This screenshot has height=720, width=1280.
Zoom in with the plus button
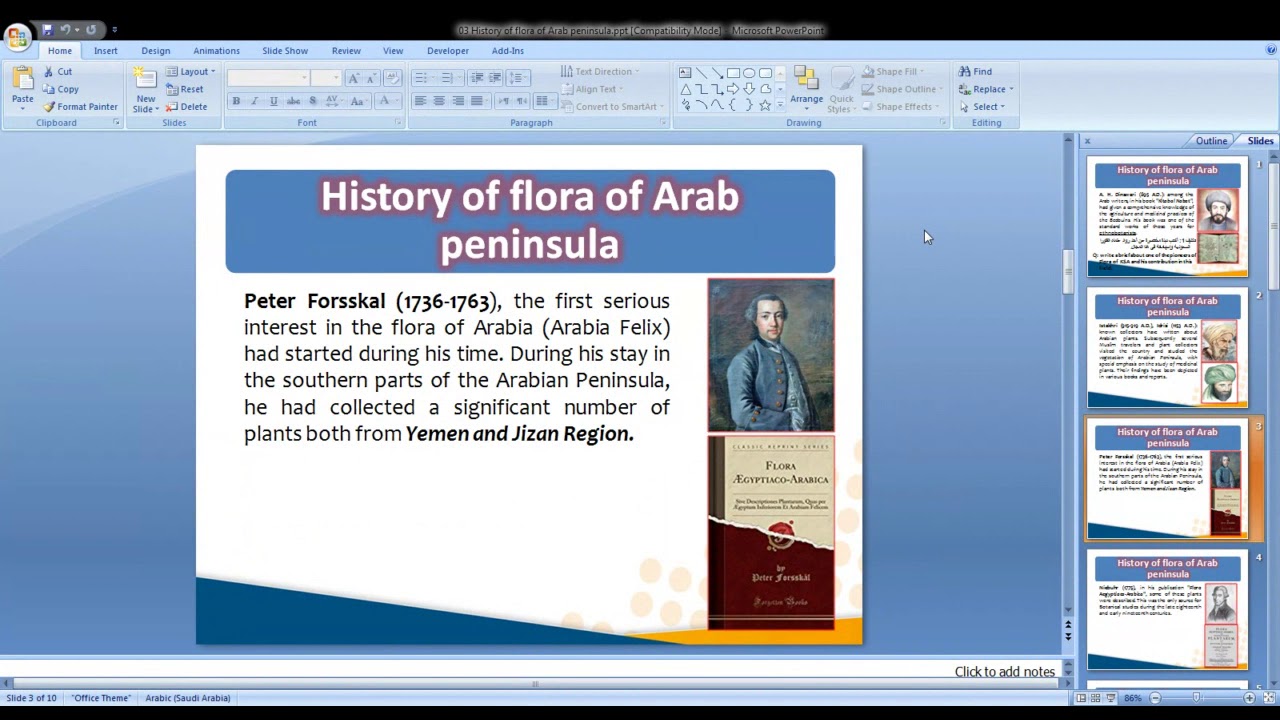point(1249,698)
